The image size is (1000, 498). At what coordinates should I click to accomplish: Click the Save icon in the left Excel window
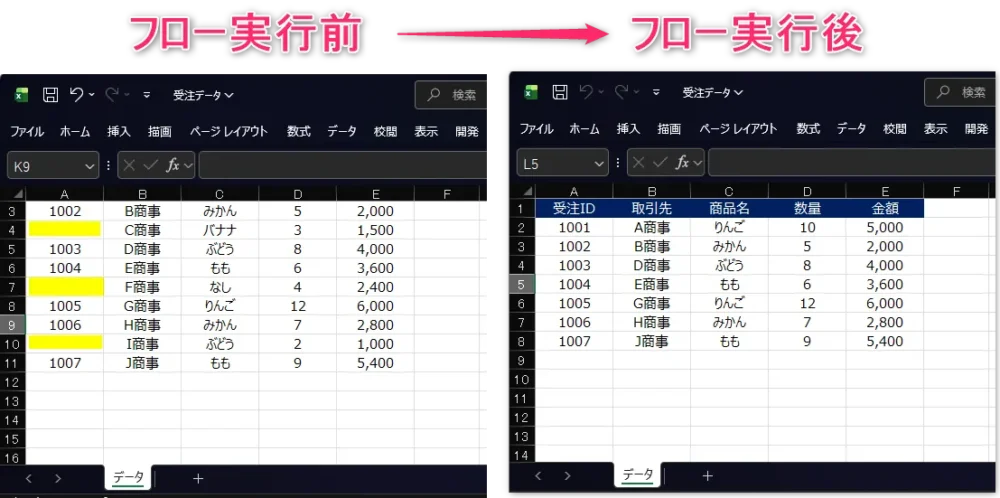point(50,95)
